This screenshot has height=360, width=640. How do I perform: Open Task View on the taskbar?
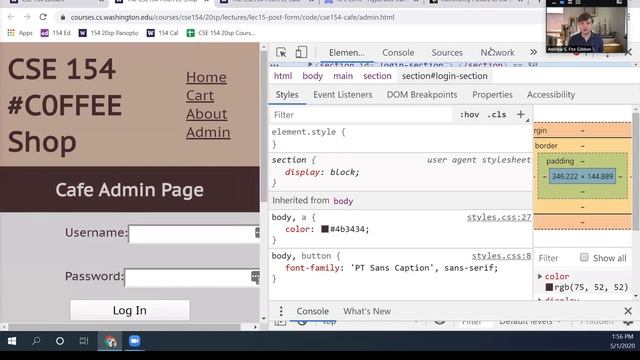[84, 341]
